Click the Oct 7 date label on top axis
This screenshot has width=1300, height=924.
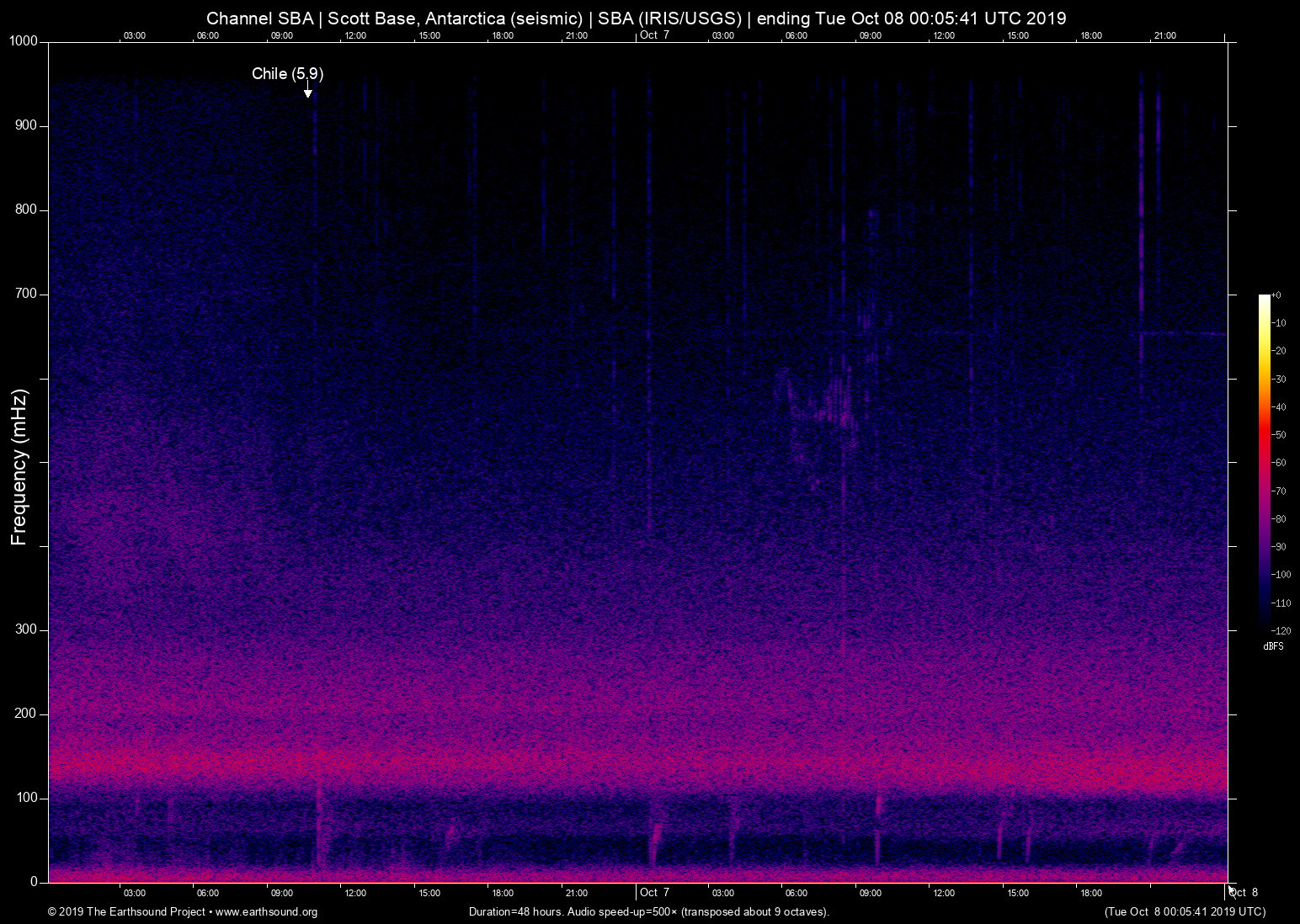point(654,35)
